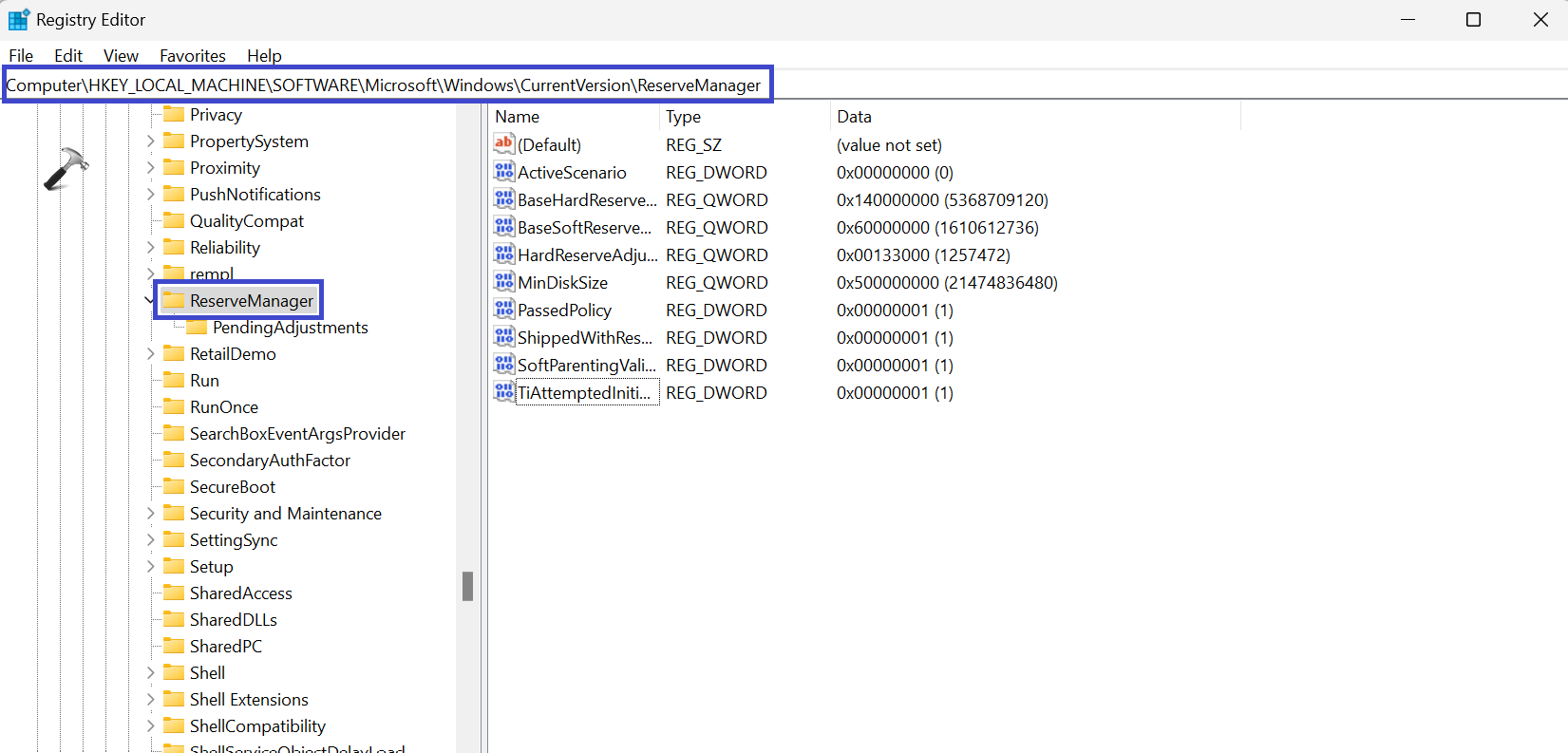The width and height of the screenshot is (1568, 753).
Task: Select the PushNotifications folder icon
Action: [x=174, y=194]
